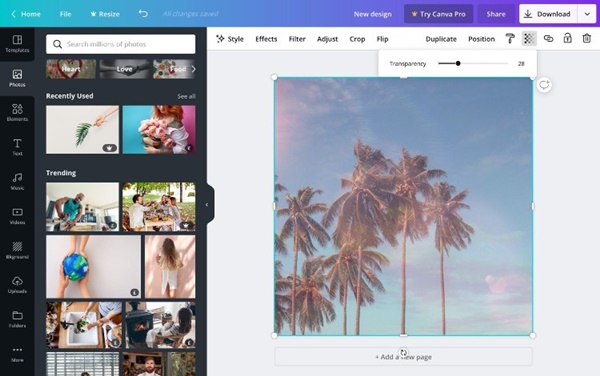Click the bottom-right resize handle of the image
This screenshot has height=376, width=600.
532,335
